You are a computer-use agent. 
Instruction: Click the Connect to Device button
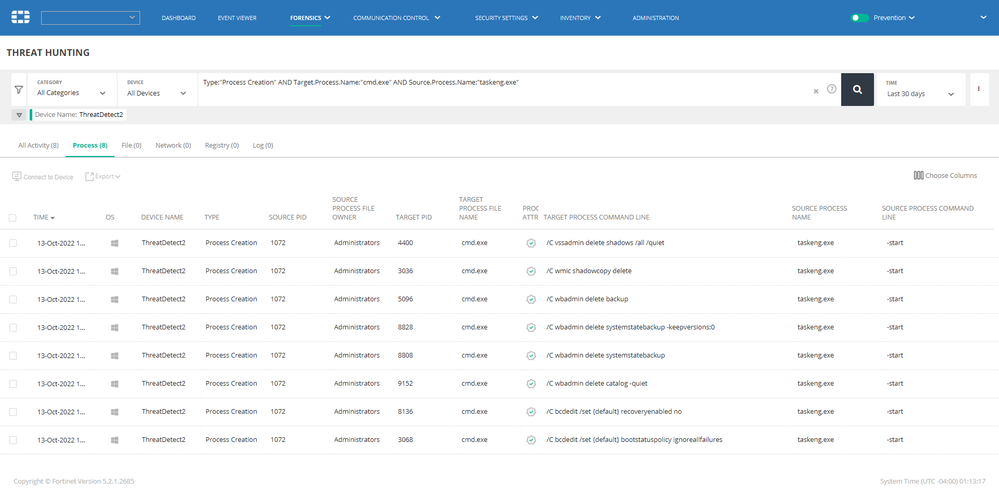click(43, 177)
